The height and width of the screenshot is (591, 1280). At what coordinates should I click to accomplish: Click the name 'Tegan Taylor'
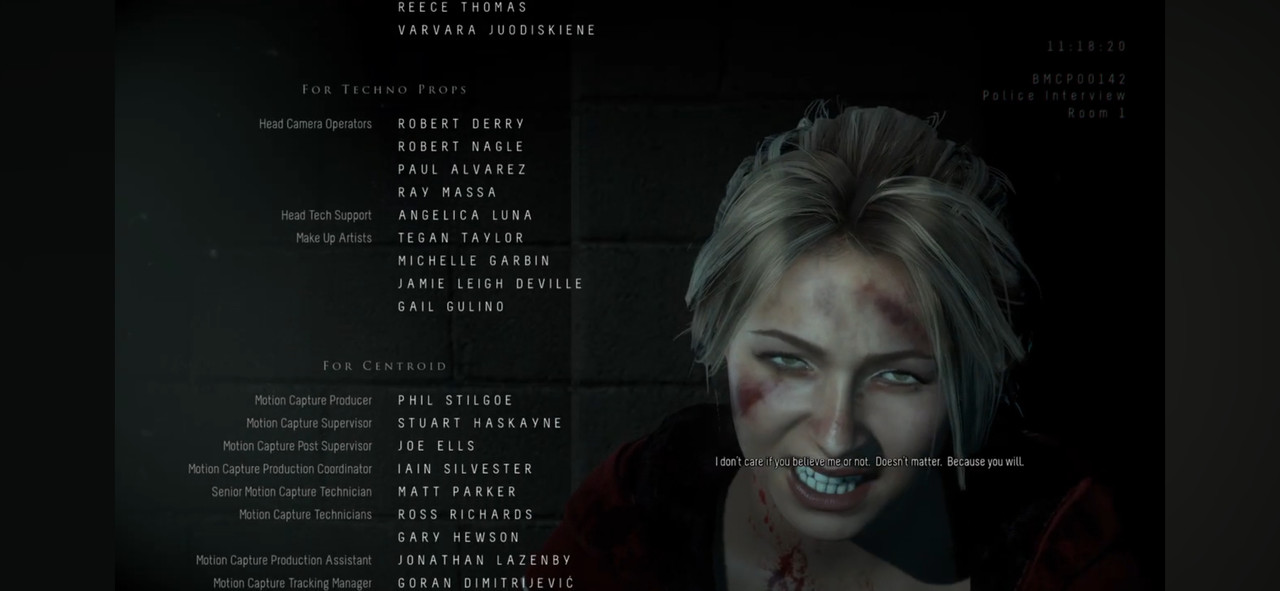click(x=461, y=238)
